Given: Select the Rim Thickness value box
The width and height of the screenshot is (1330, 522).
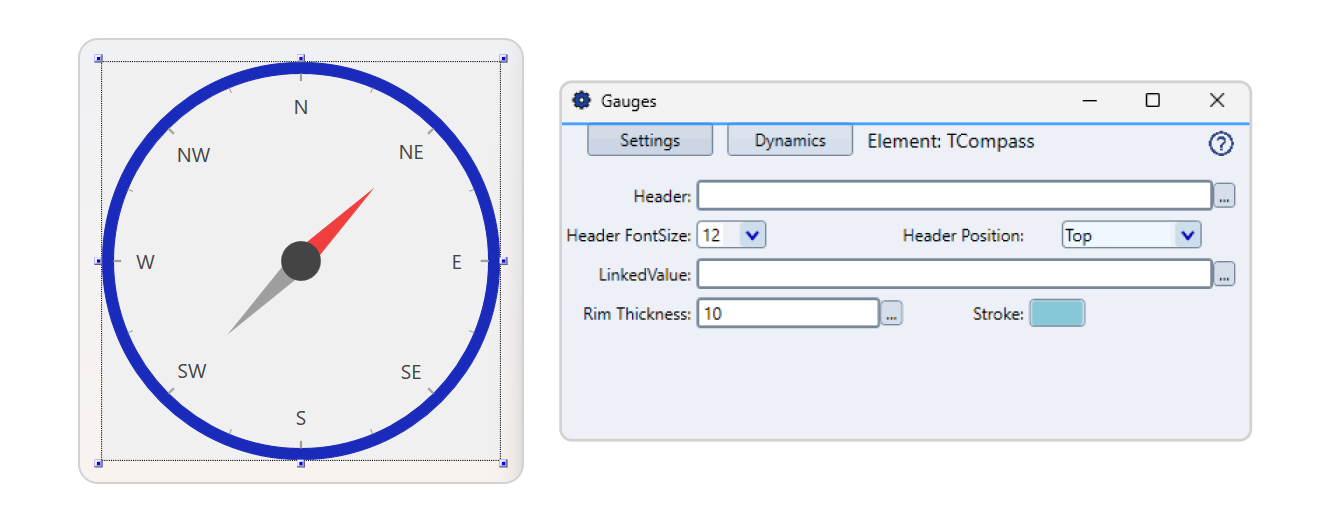Looking at the screenshot, I should [788, 314].
